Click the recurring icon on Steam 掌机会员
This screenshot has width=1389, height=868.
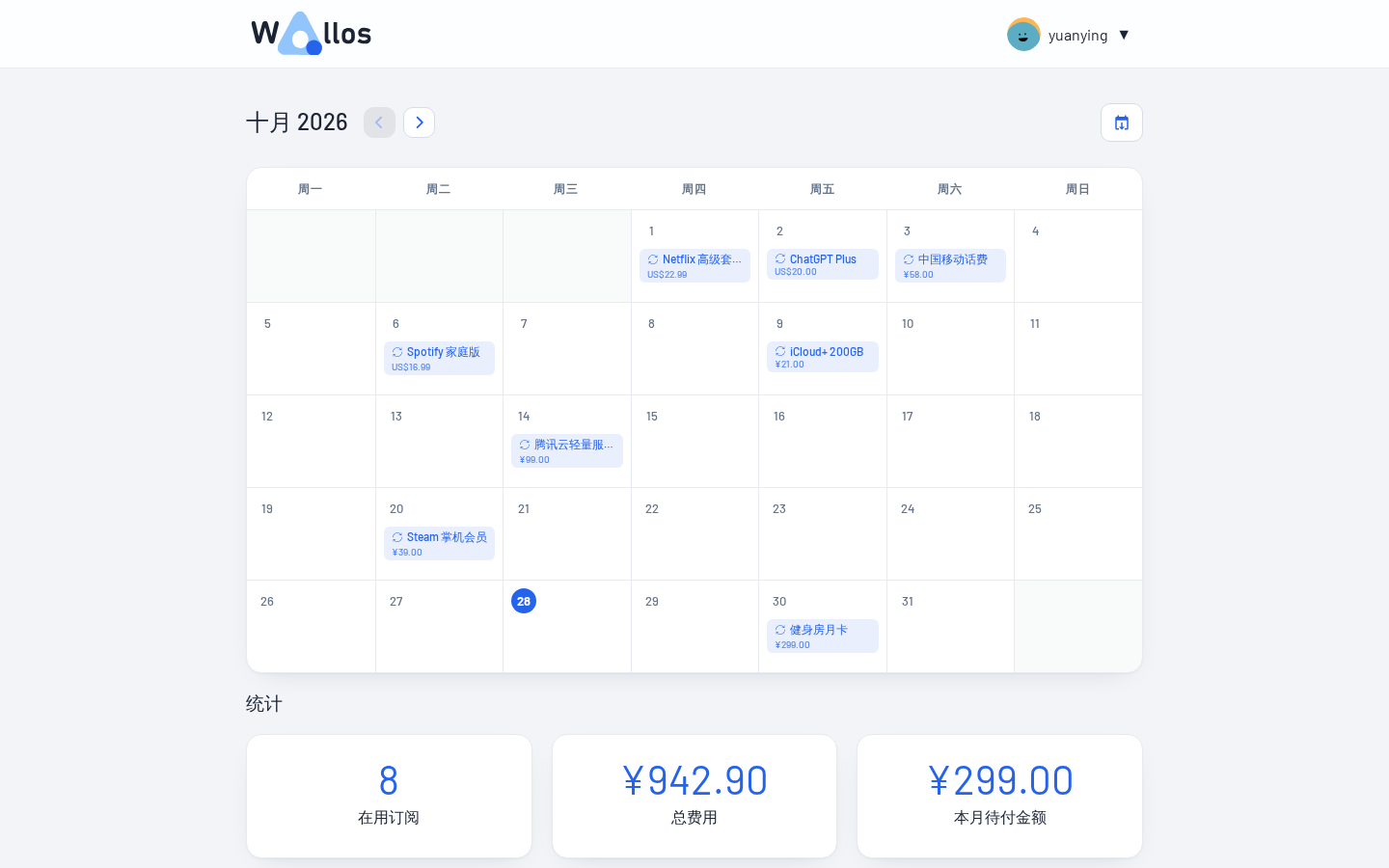click(x=397, y=537)
